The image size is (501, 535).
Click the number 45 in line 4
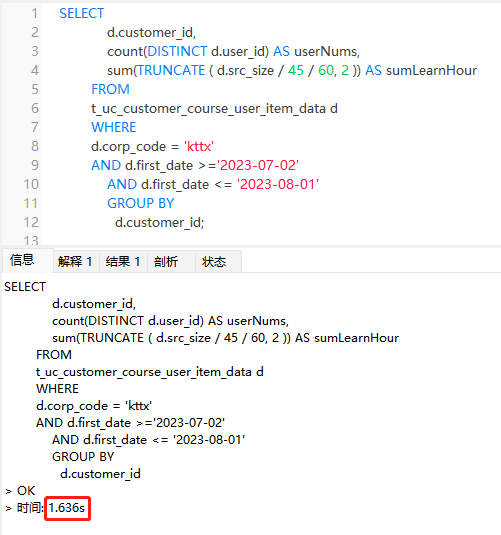pos(296,71)
